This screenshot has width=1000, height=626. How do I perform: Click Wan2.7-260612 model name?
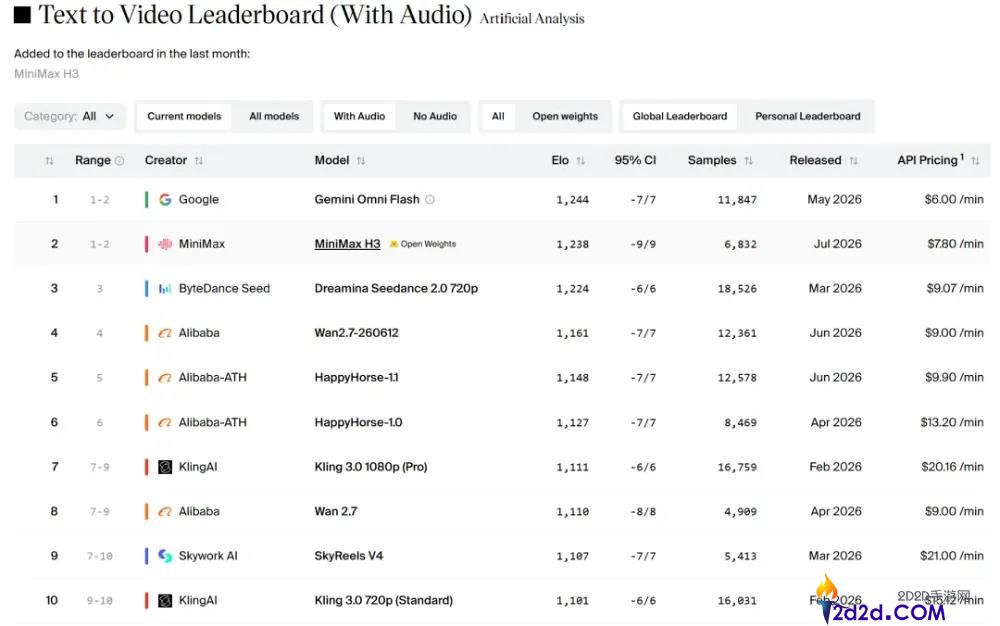[x=357, y=333]
